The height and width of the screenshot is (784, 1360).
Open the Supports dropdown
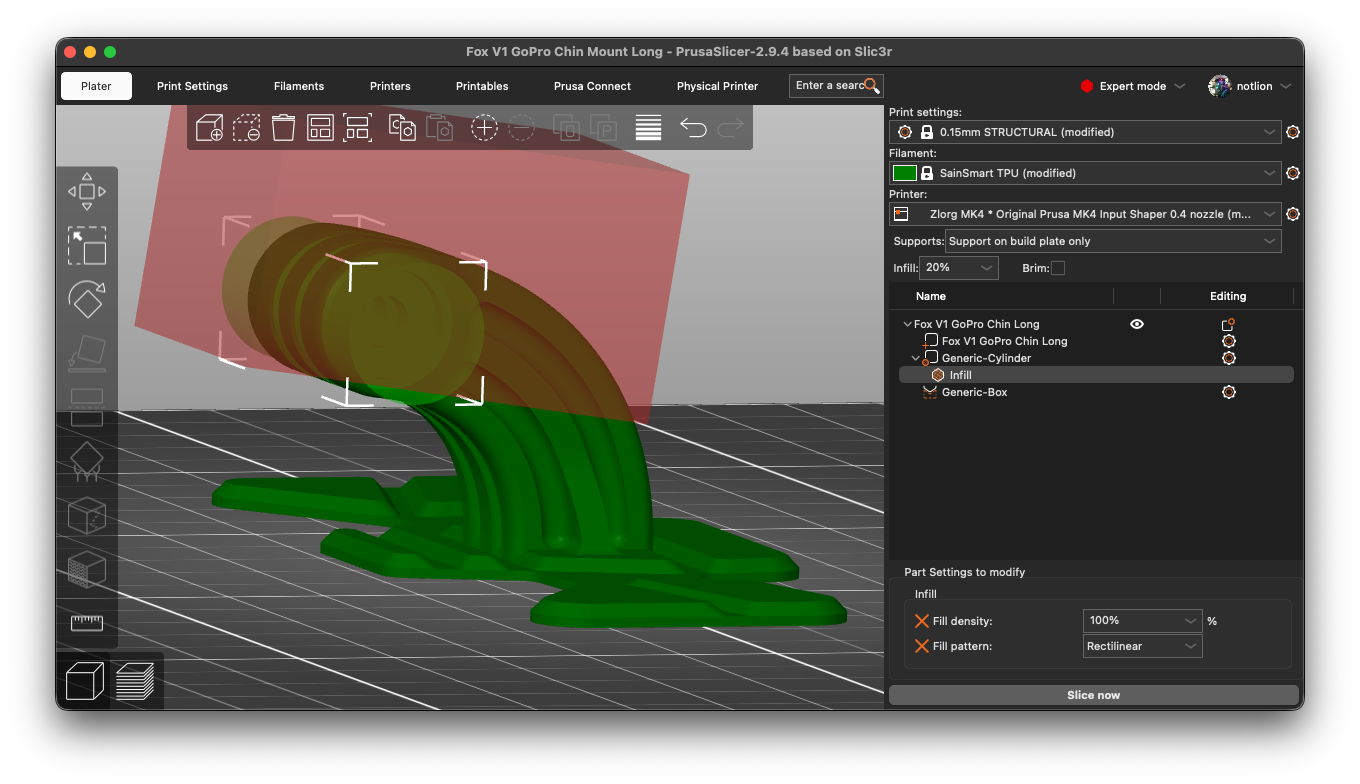coord(1113,241)
